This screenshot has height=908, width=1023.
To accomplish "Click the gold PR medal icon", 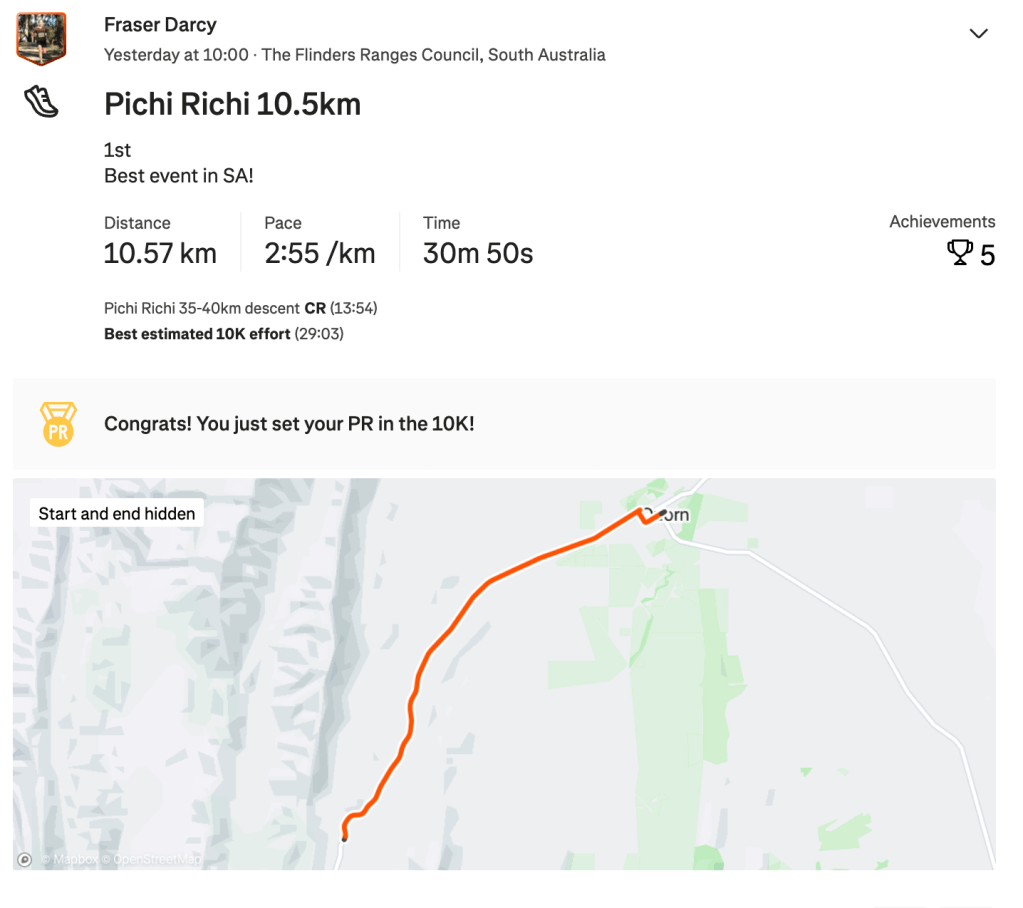I will [58, 424].
